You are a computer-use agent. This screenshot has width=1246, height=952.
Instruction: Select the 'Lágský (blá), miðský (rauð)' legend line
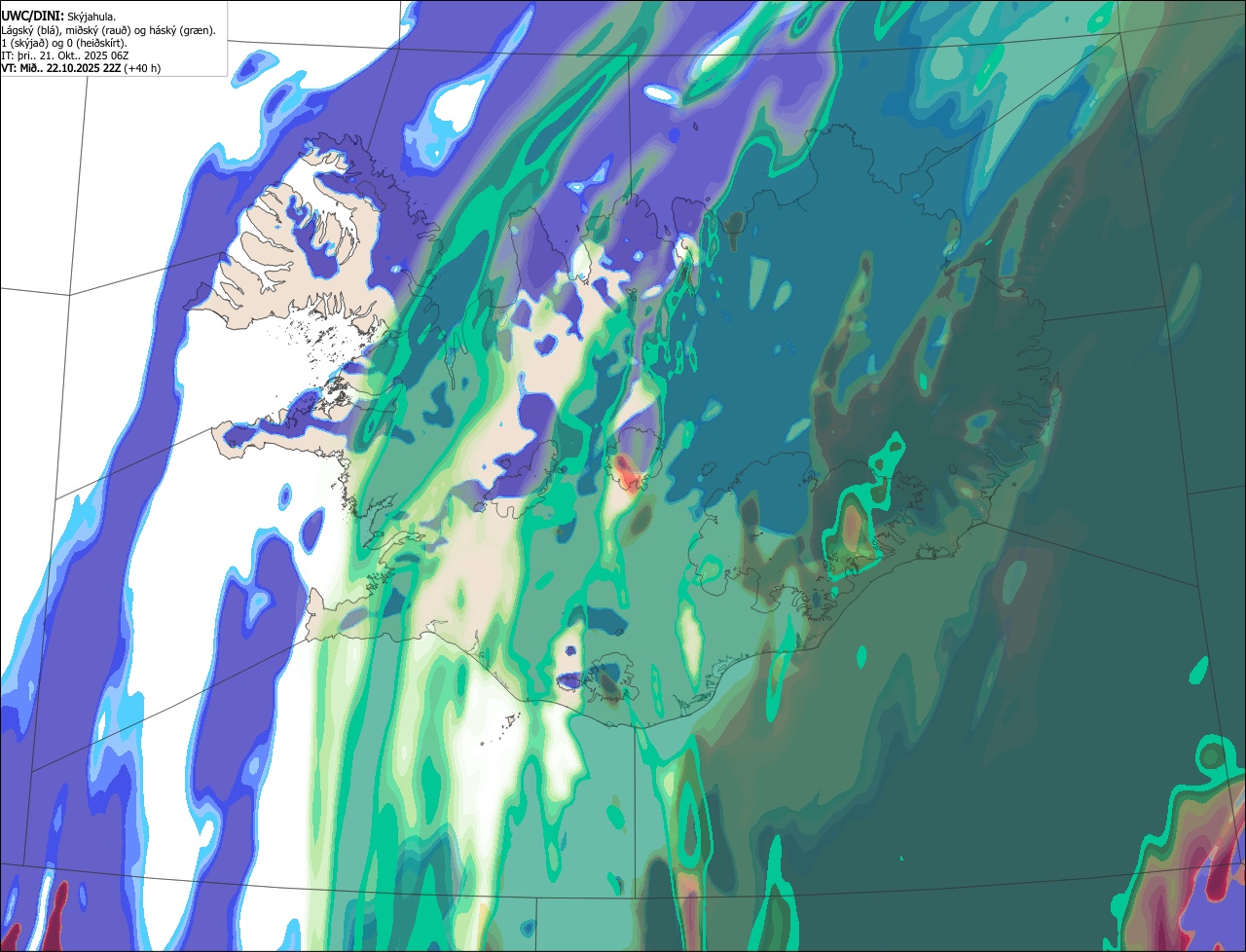[x=109, y=30]
